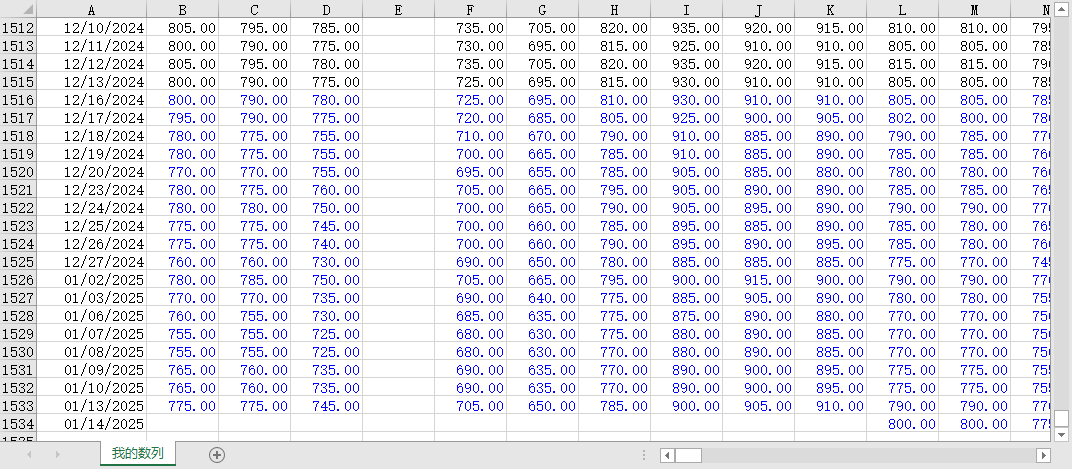Select row 1534 header
The image size is (1072, 469).
click(x=19, y=424)
